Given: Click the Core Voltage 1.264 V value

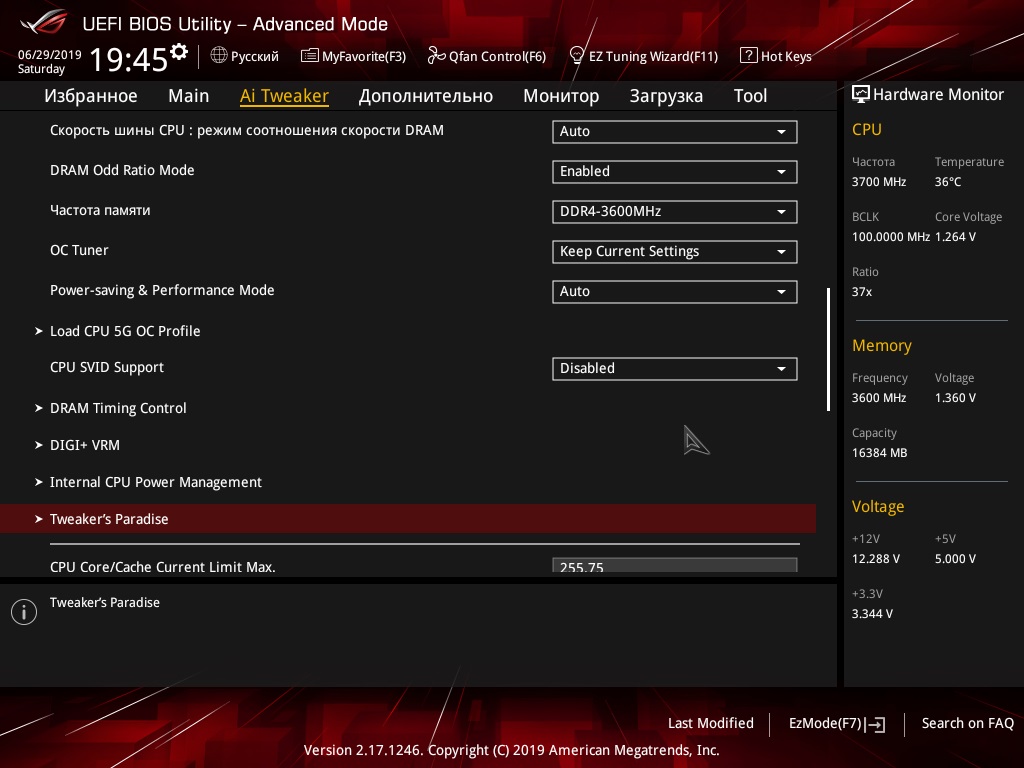Looking at the screenshot, I should pyautogui.click(x=955, y=237).
